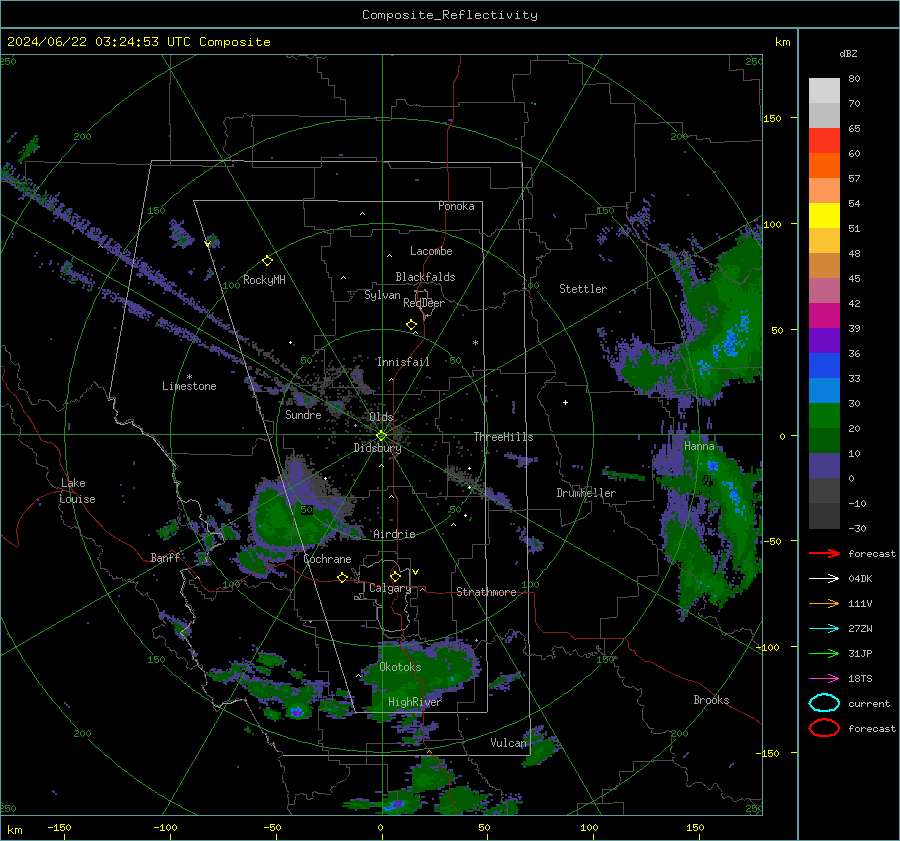
Task: Click the yellow diamond marker below Cochrane
Action: point(343,577)
